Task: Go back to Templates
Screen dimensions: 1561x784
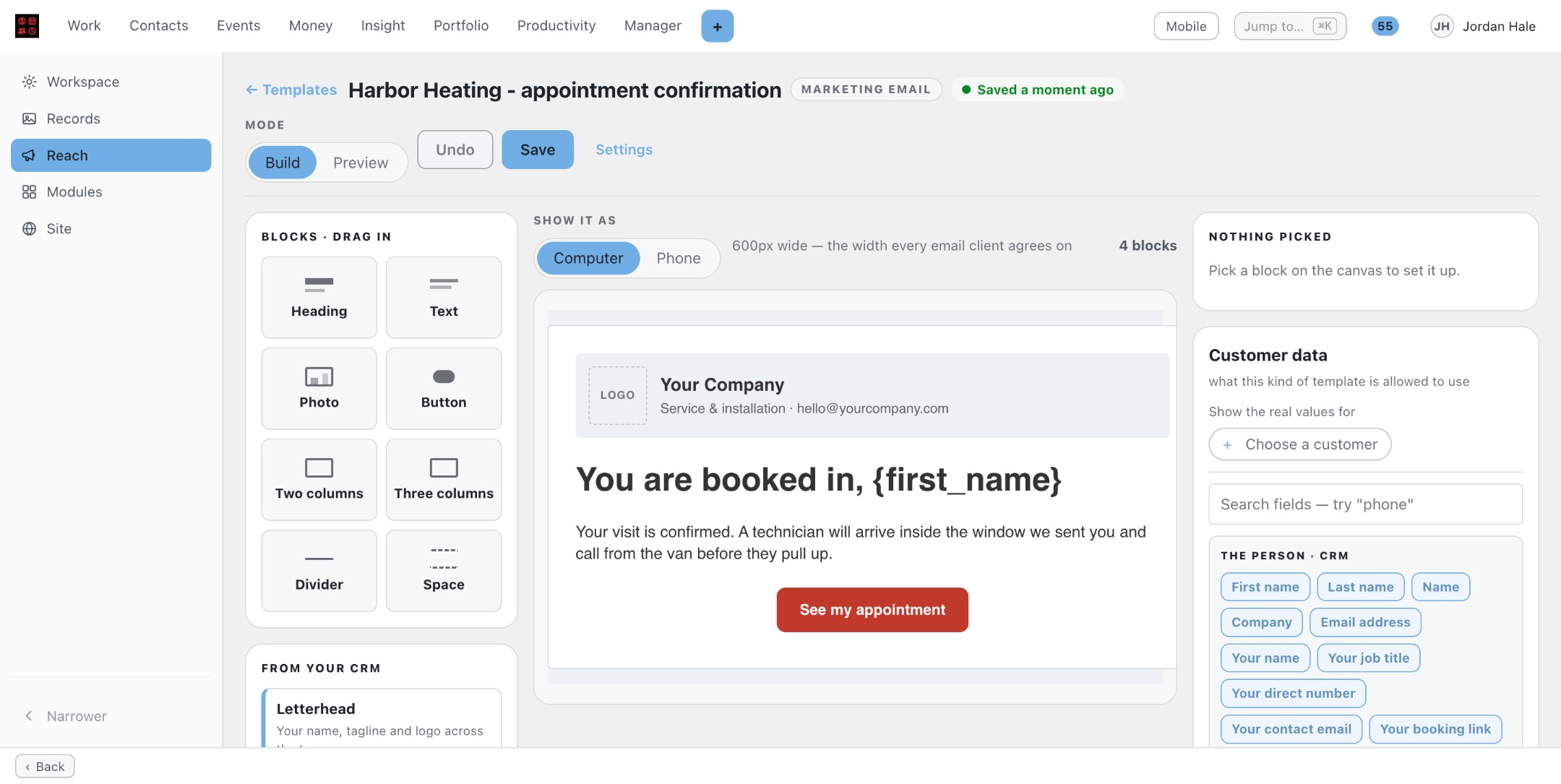Action: pyautogui.click(x=291, y=90)
